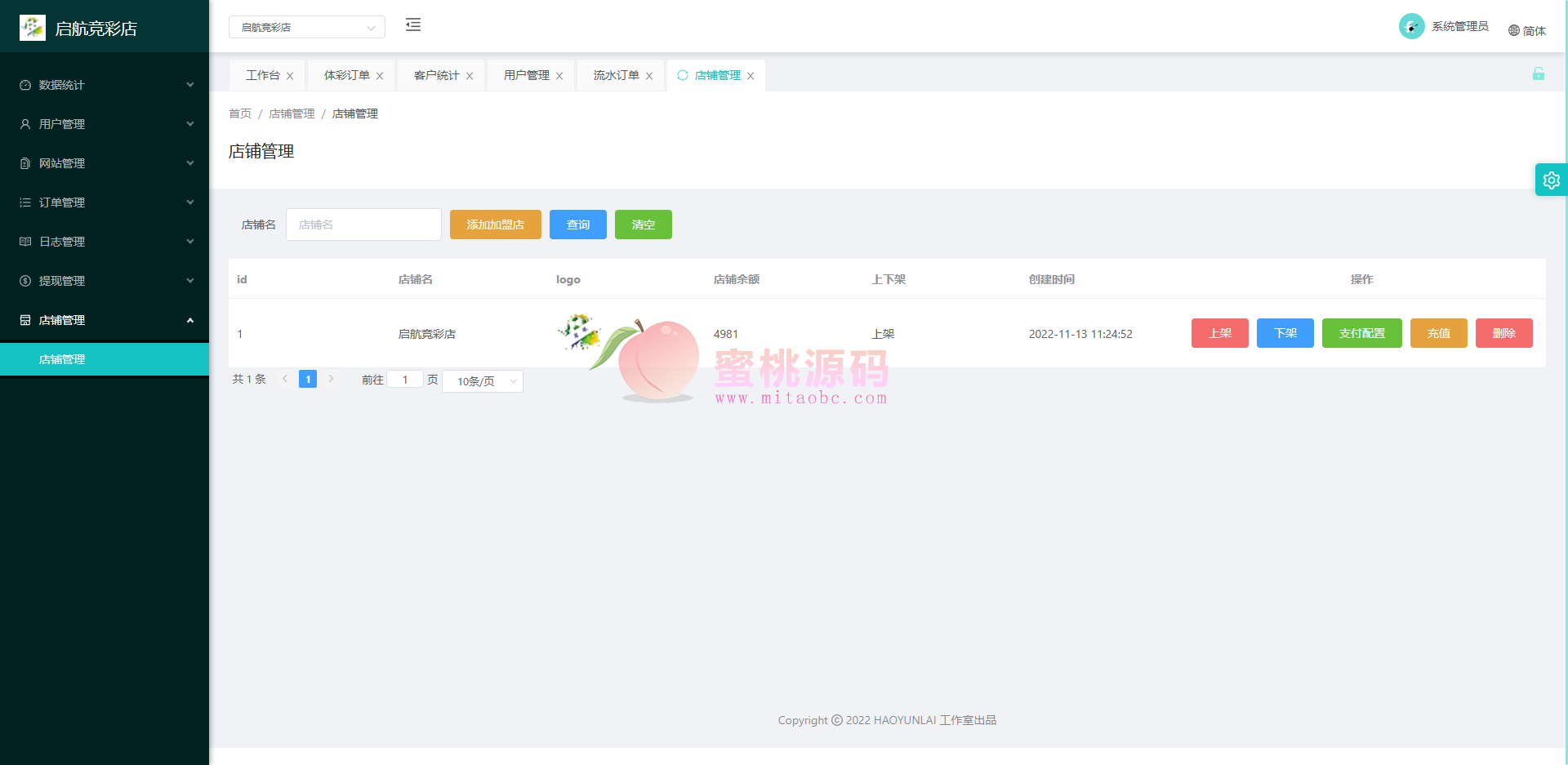The height and width of the screenshot is (765, 1568).
Task: Expand the 数据统计 sidebar menu
Action: 105,85
